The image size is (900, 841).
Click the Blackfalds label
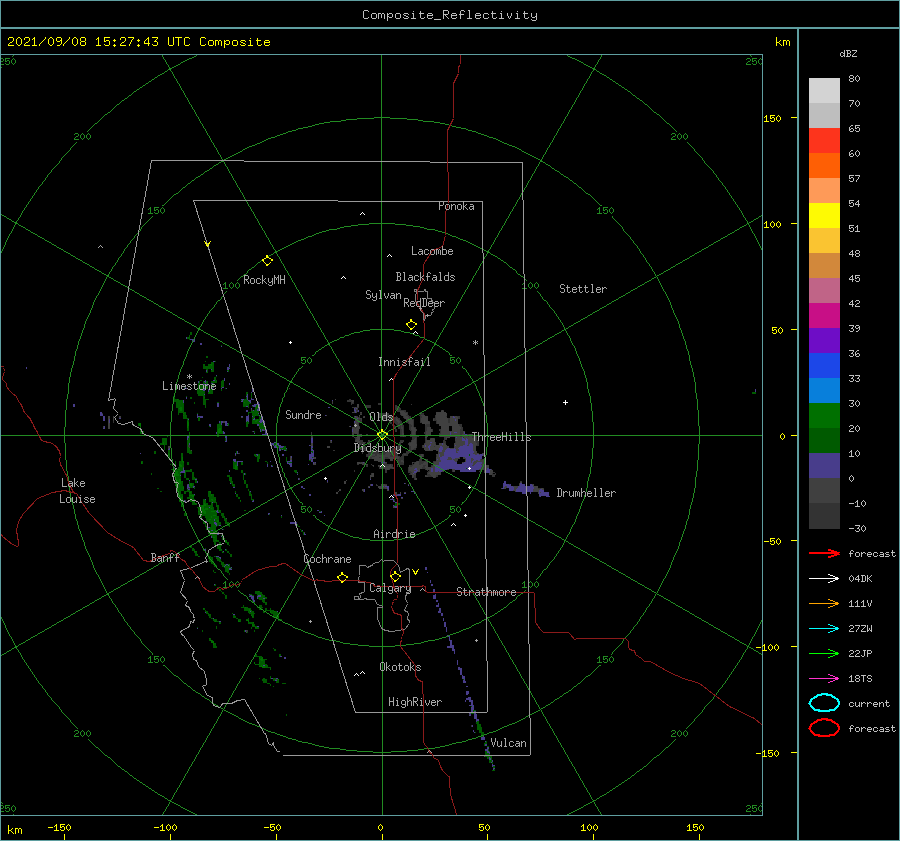coord(425,277)
